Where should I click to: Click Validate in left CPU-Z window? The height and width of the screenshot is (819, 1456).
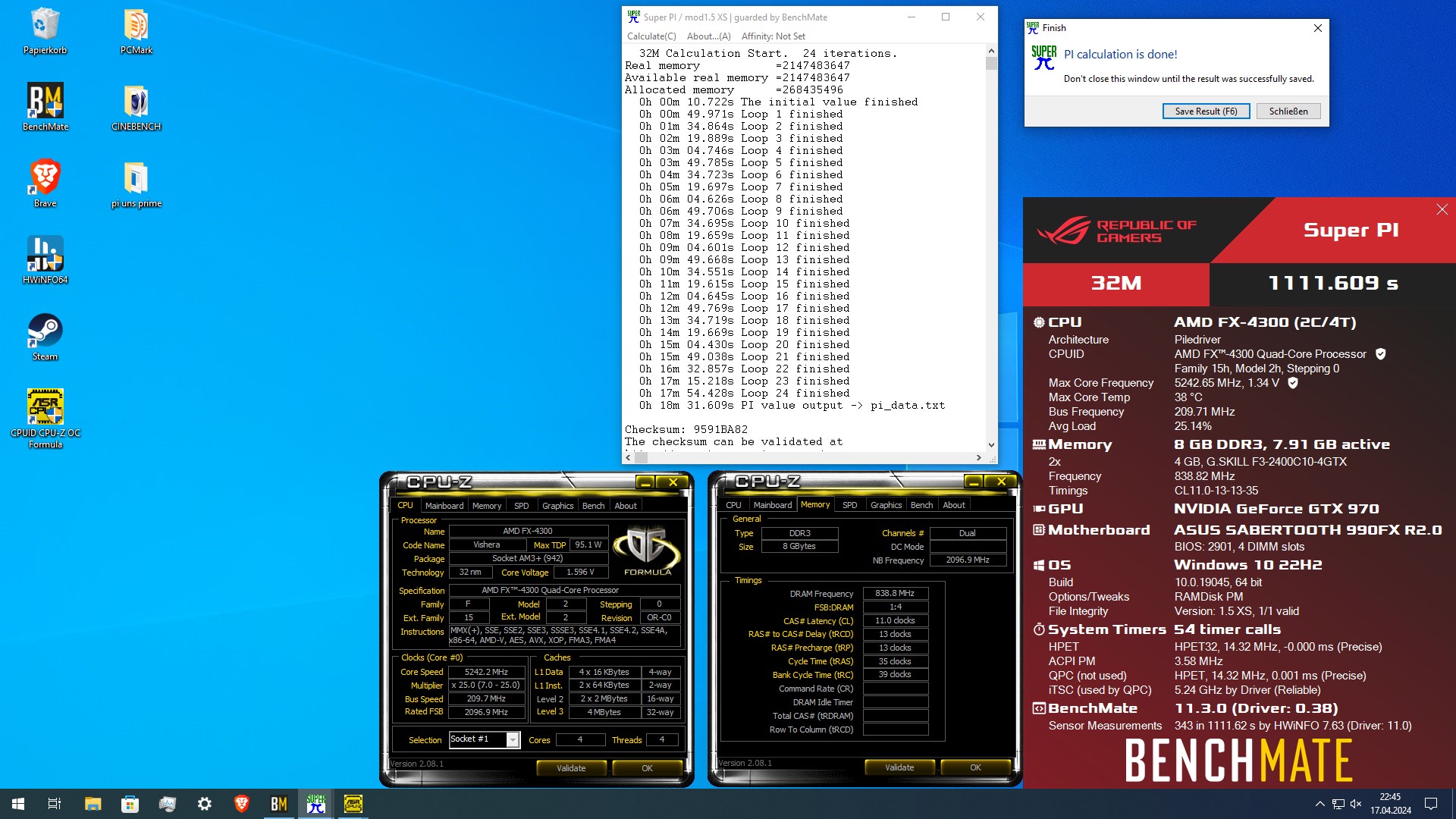571,768
